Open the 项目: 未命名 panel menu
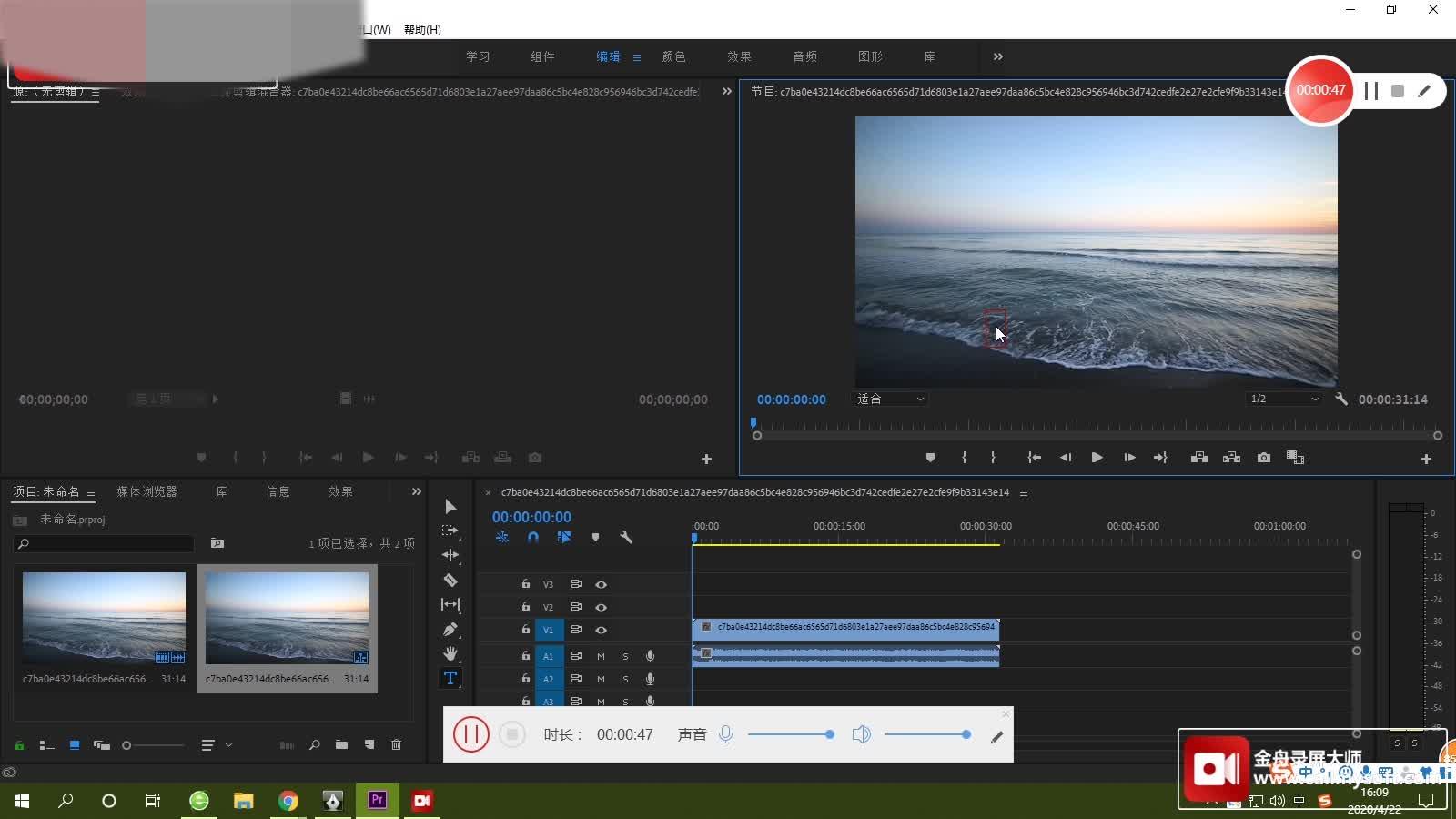Screen dimensions: 1456x819 [91, 492]
